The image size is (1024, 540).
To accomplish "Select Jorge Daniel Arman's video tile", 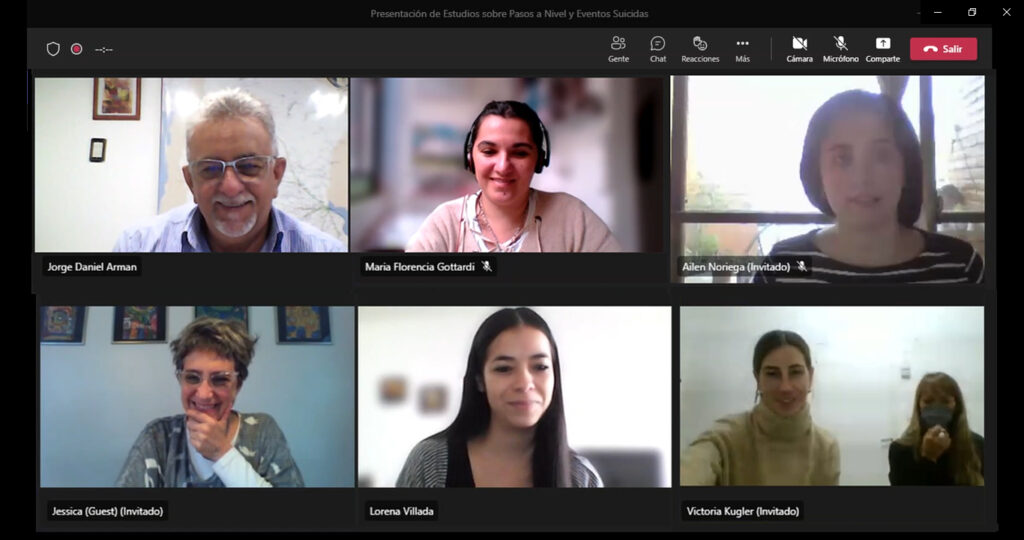I will pos(191,165).
